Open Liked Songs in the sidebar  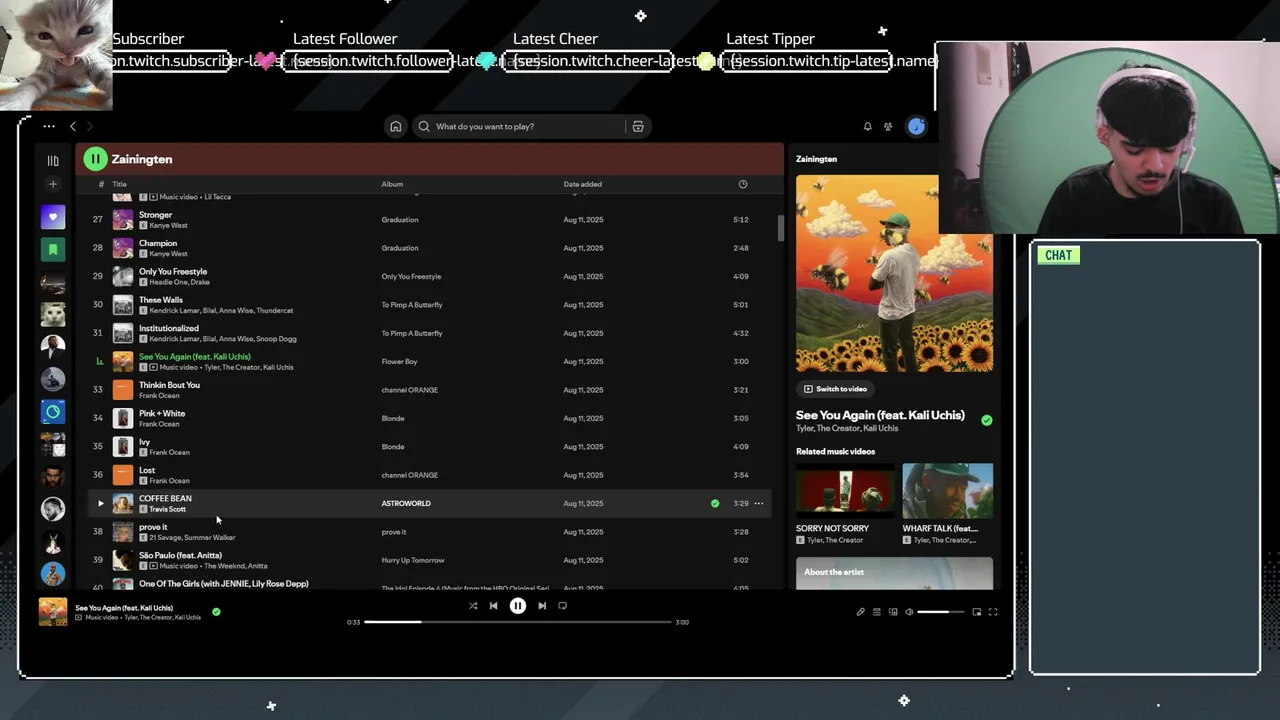click(x=53, y=217)
